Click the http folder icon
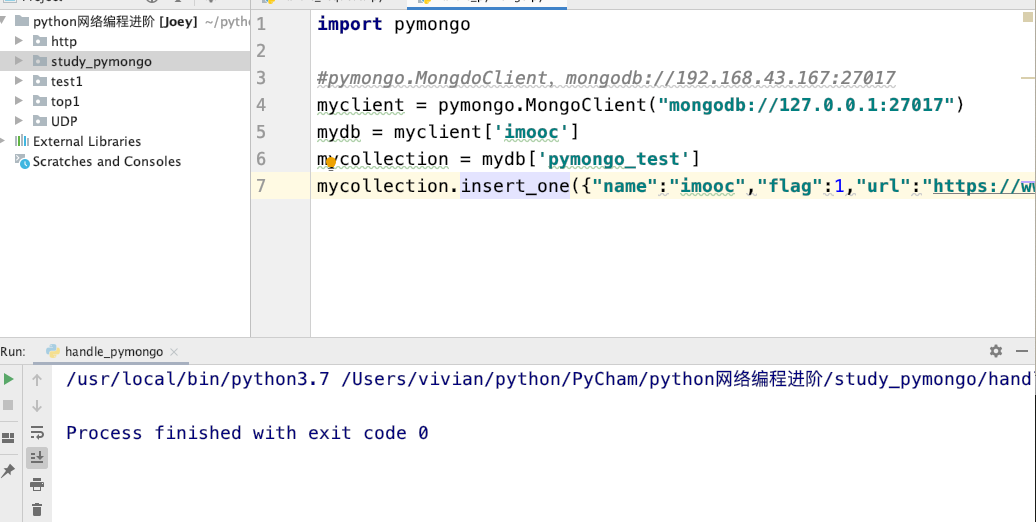Viewport: 1036px width, 522px height. click(x=40, y=41)
